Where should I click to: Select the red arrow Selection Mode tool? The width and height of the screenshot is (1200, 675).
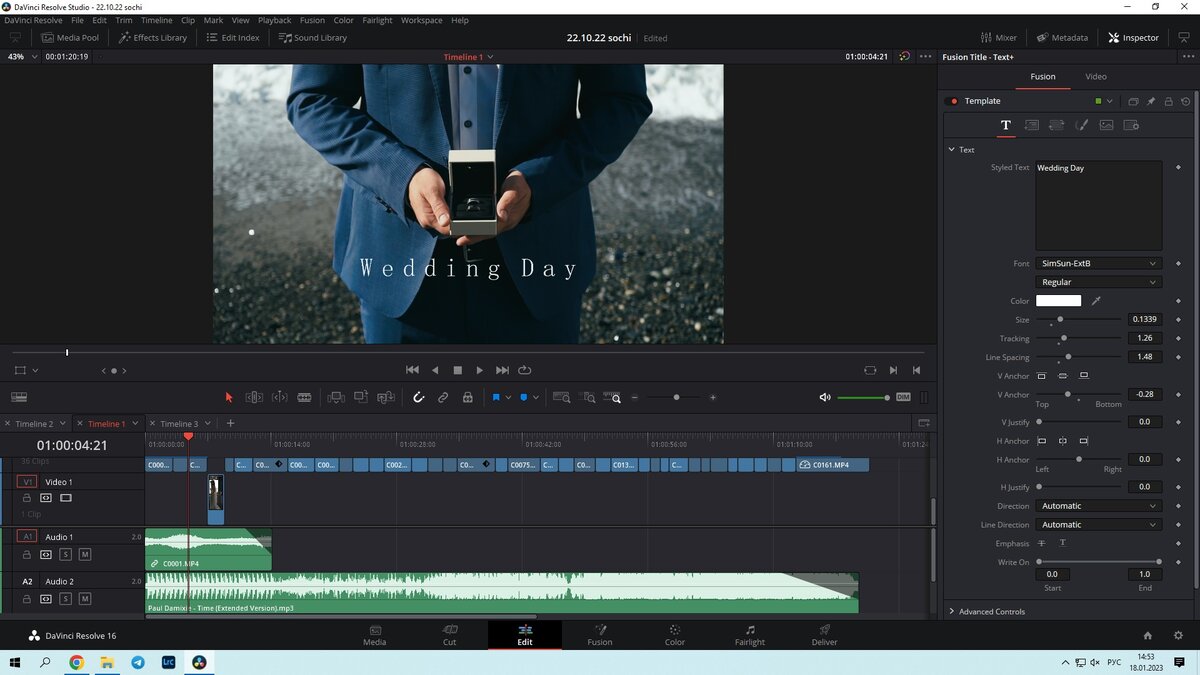point(228,398)
